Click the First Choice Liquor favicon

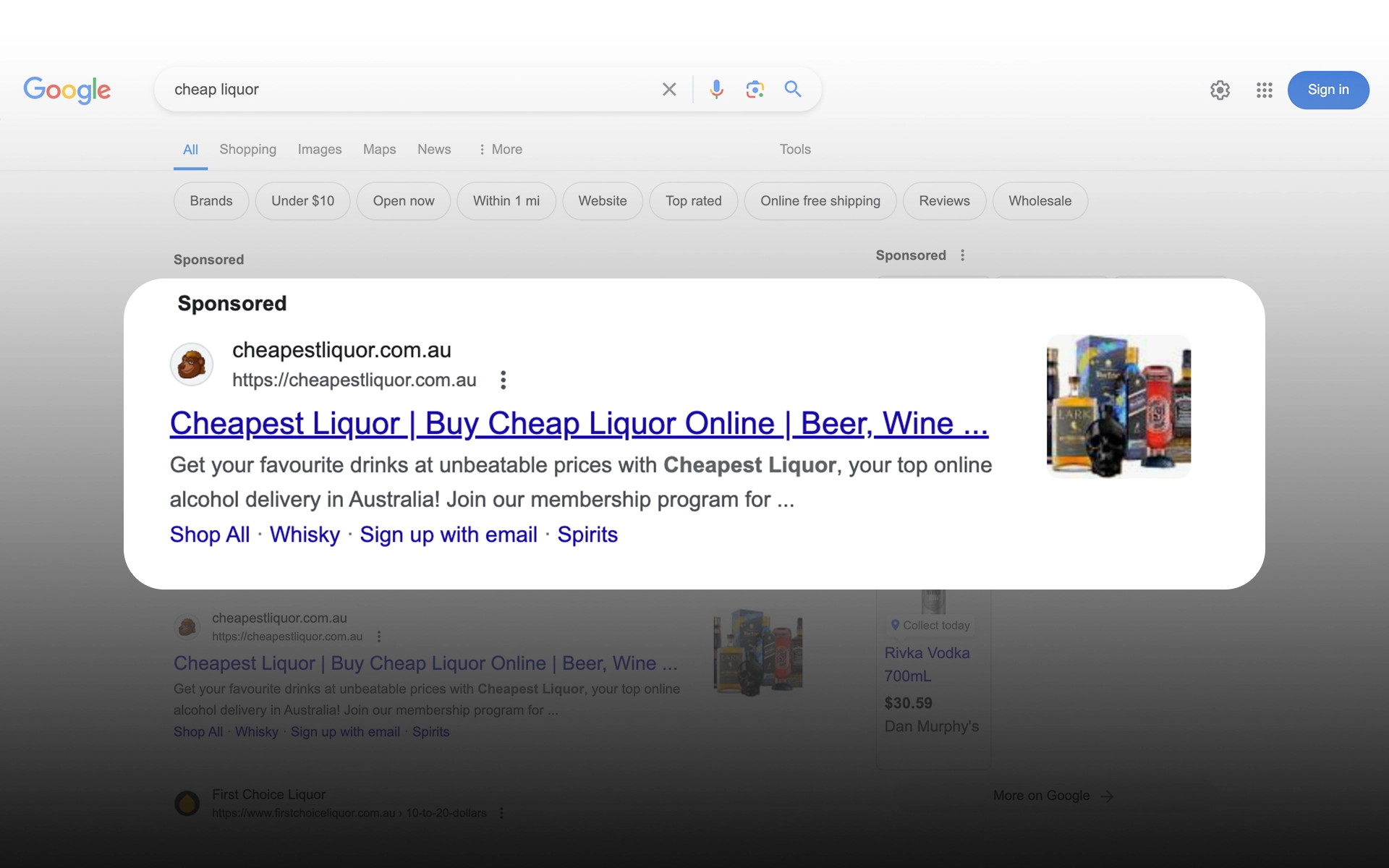[x=187, y=803]
